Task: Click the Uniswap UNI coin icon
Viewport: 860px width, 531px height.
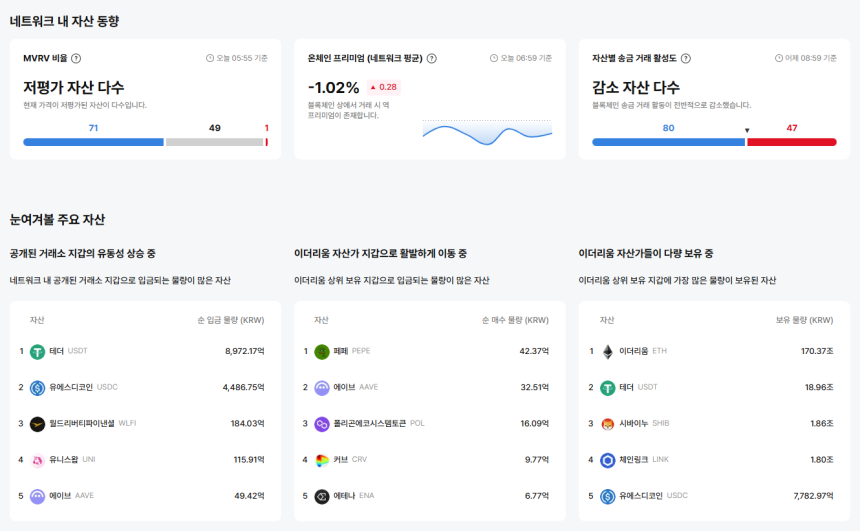Action: click(37, 460)
